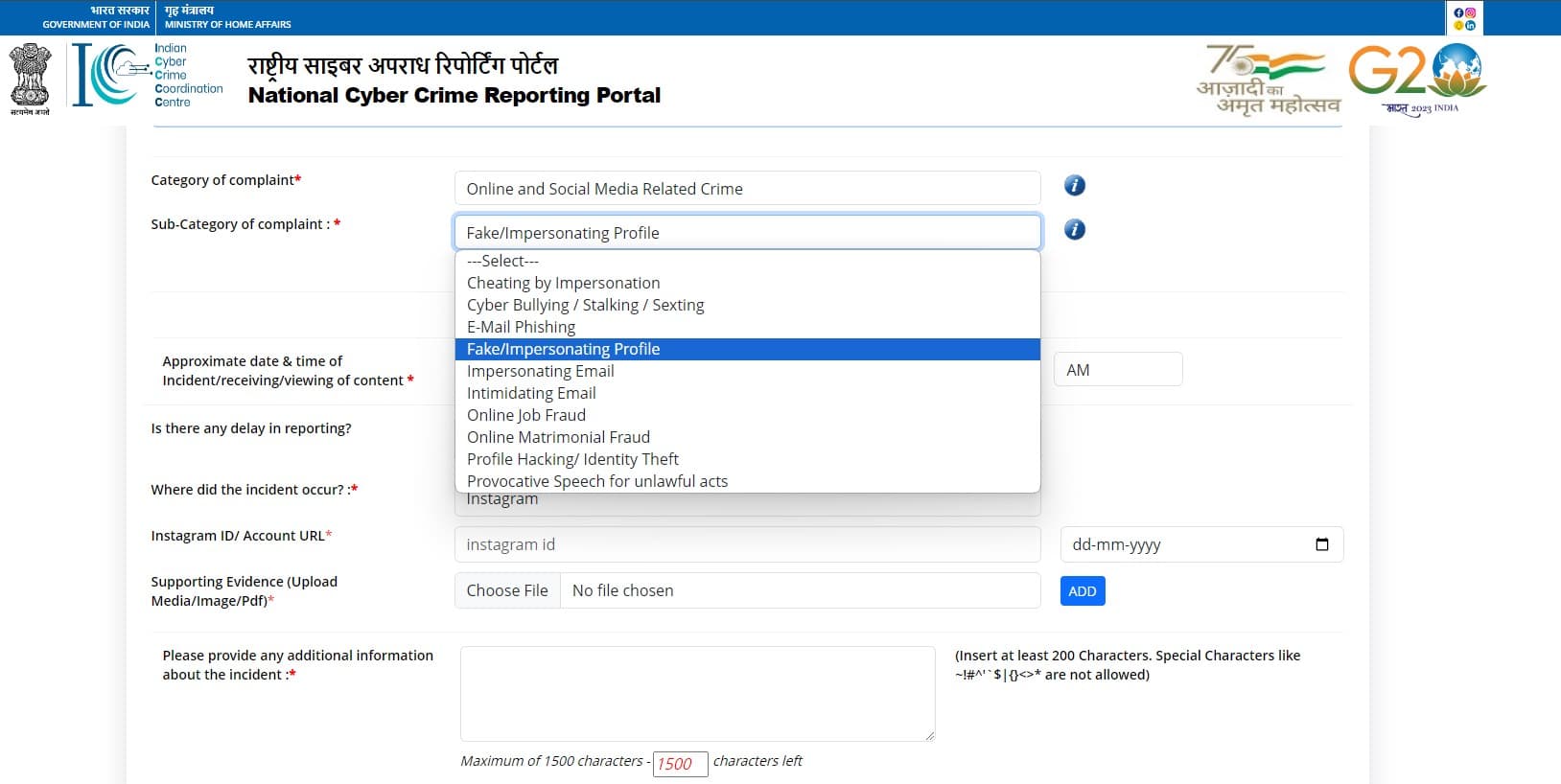This screenshot has width=1561, height=784.
Task: Open the LinkedIn social icon
Action: (1471, 26)
